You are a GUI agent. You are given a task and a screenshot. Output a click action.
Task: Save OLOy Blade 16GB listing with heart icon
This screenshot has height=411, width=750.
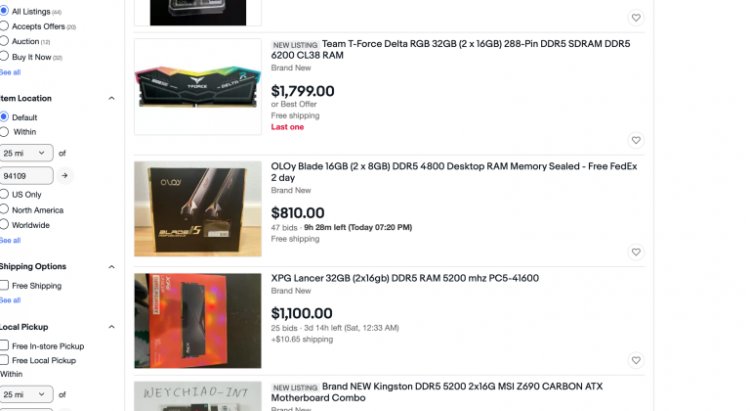[x=636, y=252]
